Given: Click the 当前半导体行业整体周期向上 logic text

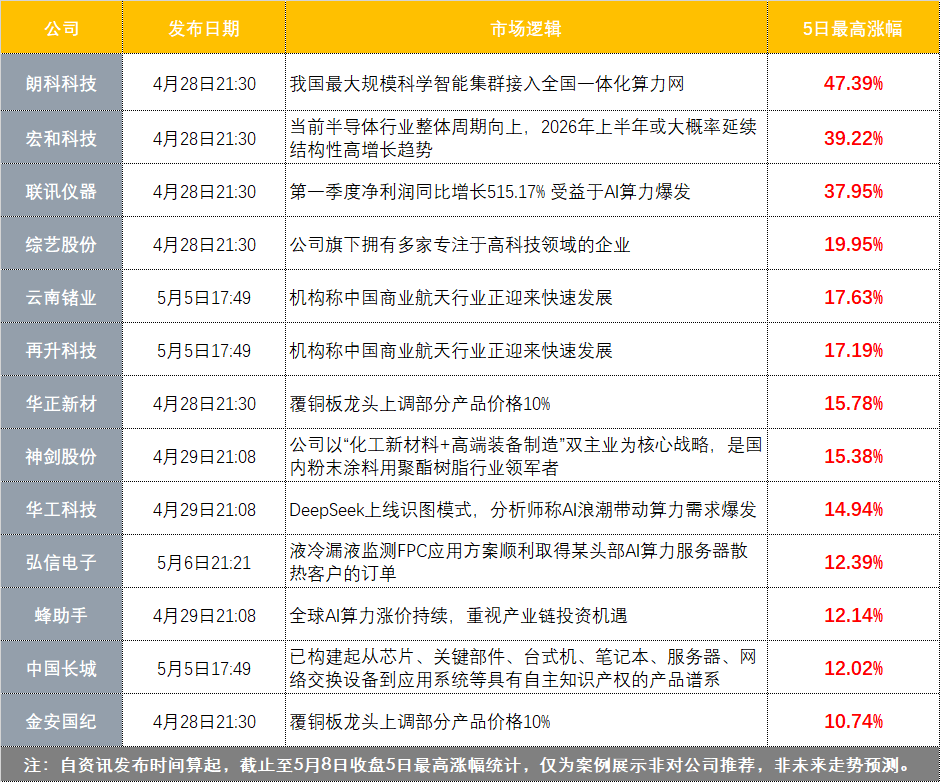Looking at the screenshot, I should 523,138.
